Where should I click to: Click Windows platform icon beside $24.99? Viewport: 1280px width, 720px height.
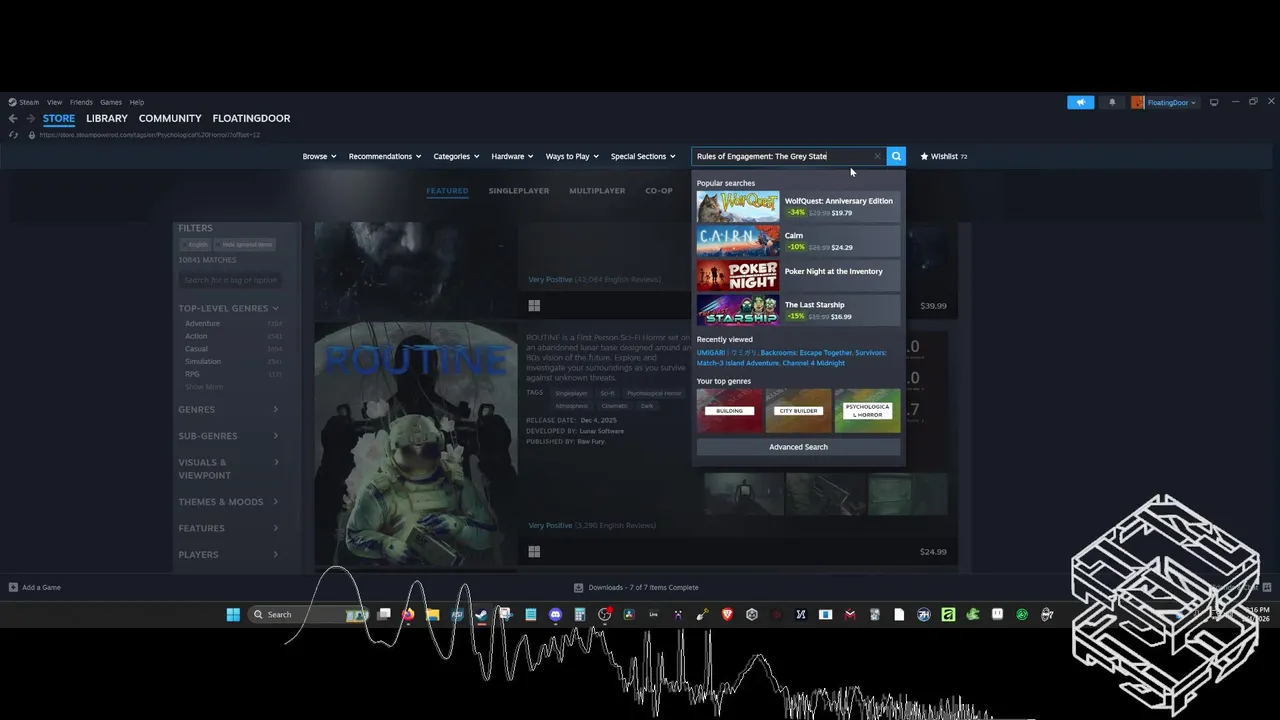[534, 551]
